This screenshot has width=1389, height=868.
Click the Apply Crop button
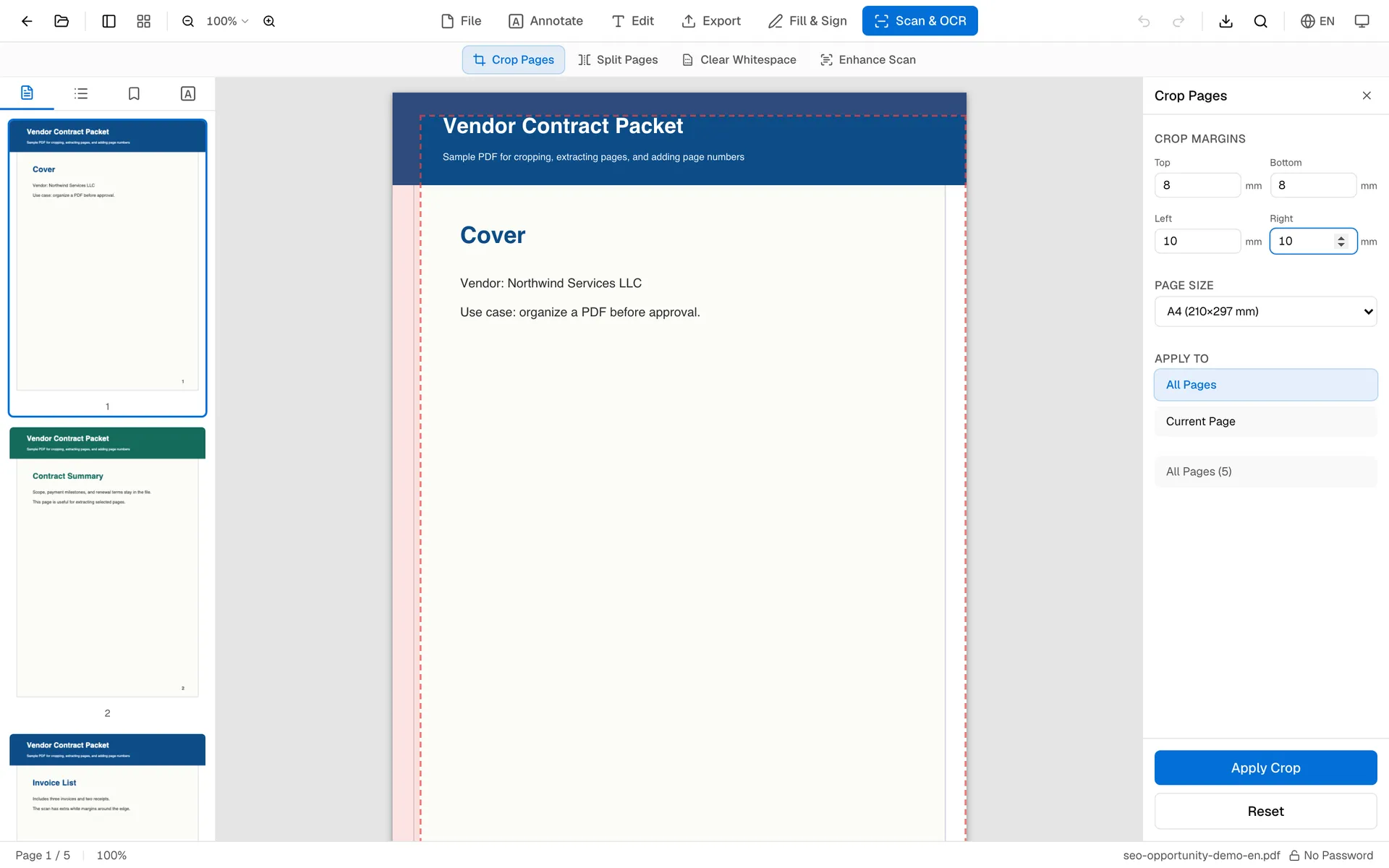[1265, 767]
